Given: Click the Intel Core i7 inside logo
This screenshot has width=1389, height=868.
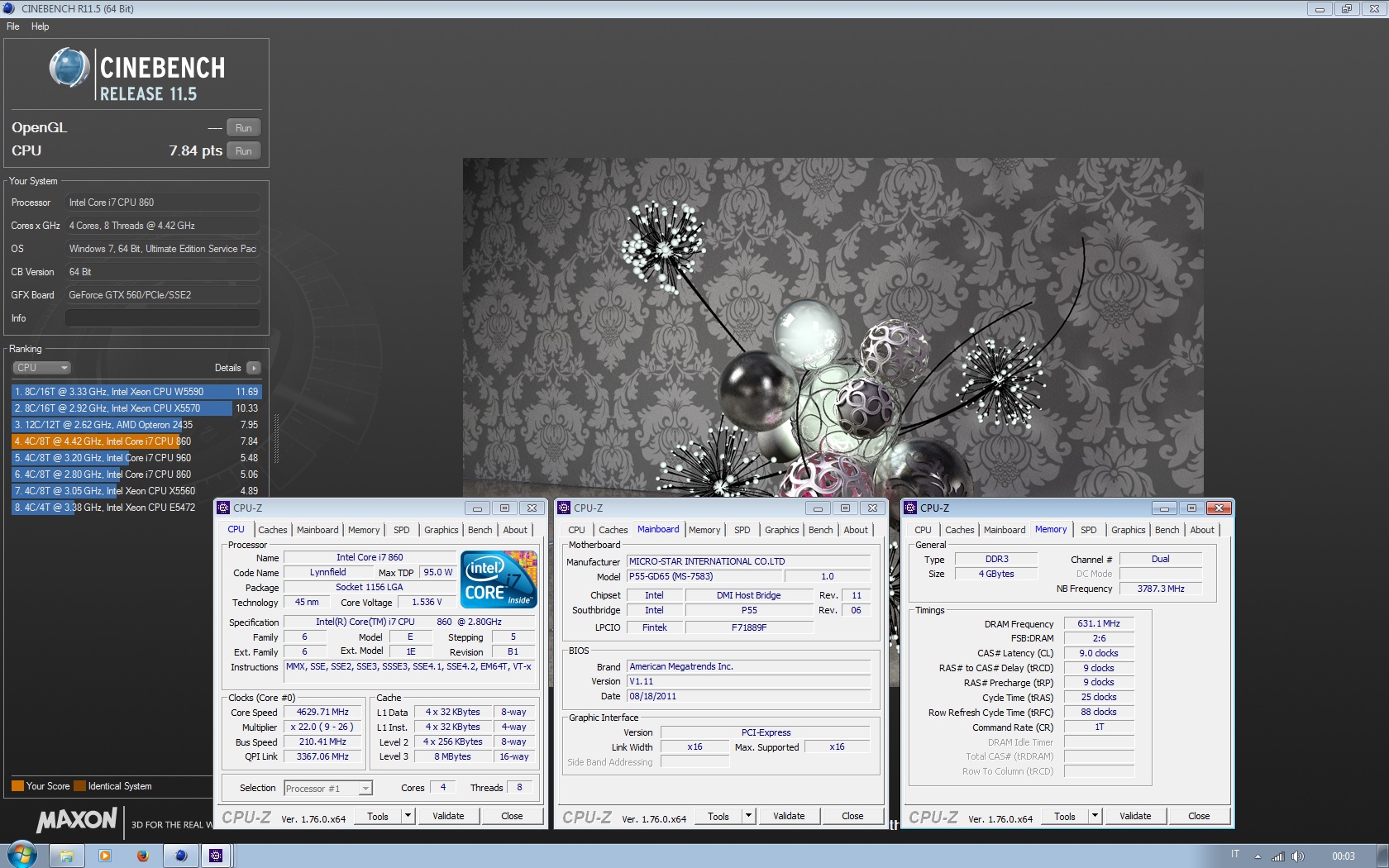Looking at the screenshot, I should [499, 579].
